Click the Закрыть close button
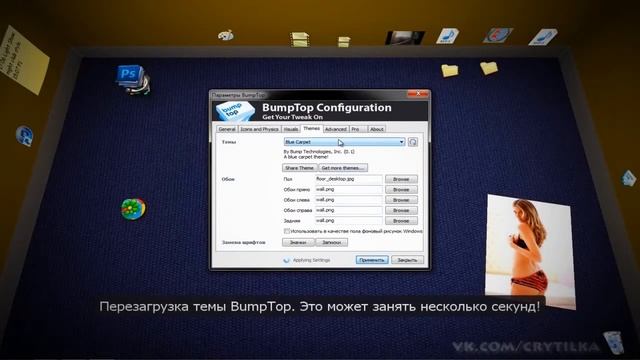The width and height of the screenshot is (640, 360). pos(407,260)
